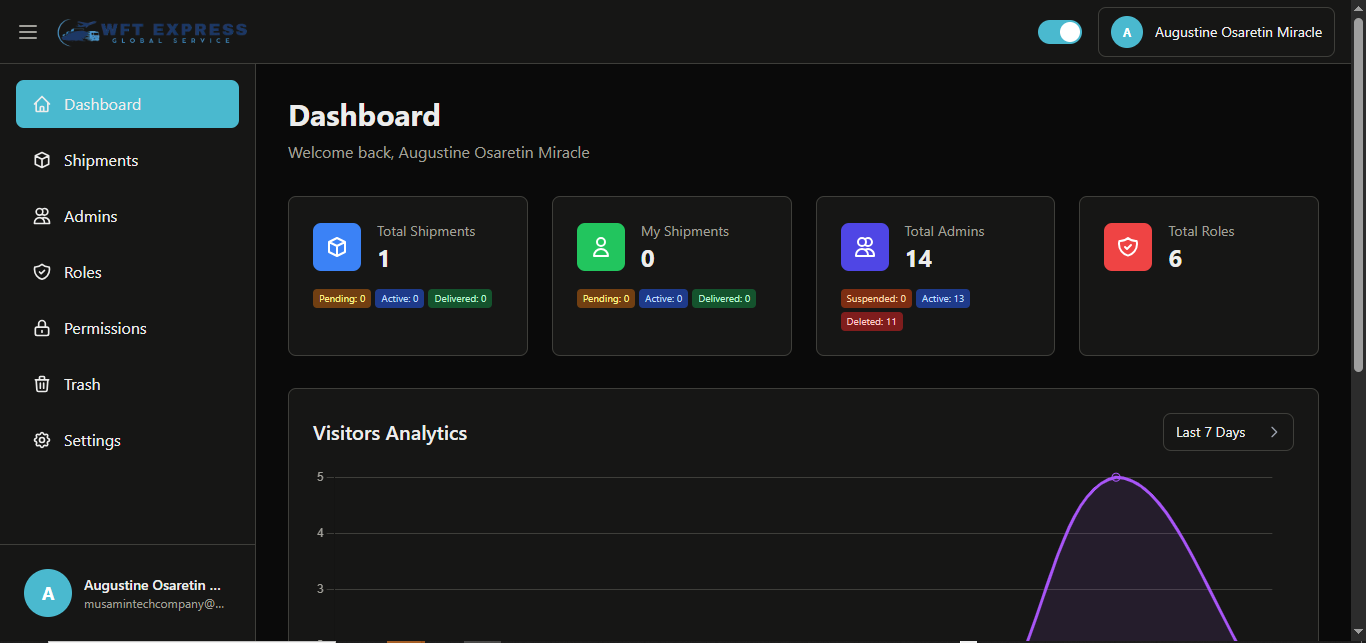The image size is (1366, 643).
Task: Select Settings in the sidebar menu
Action: 91,440
